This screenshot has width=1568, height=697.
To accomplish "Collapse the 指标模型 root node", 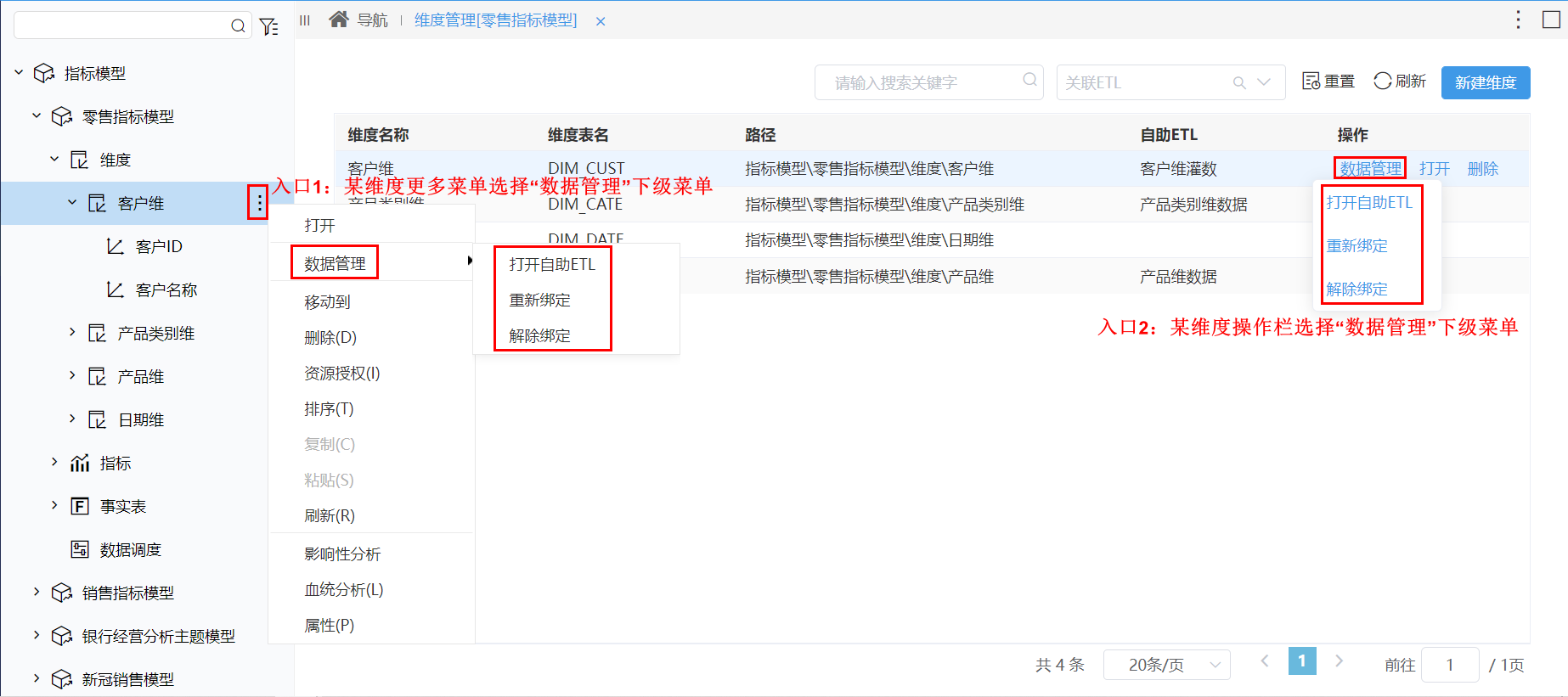I will (19, 73).
